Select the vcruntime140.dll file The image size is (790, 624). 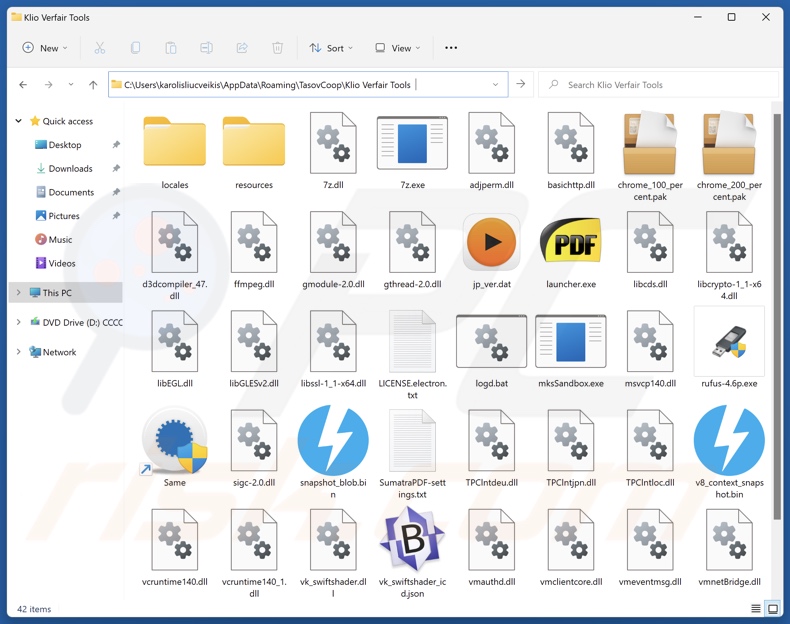pyautogui.click(x=174, y=548)
